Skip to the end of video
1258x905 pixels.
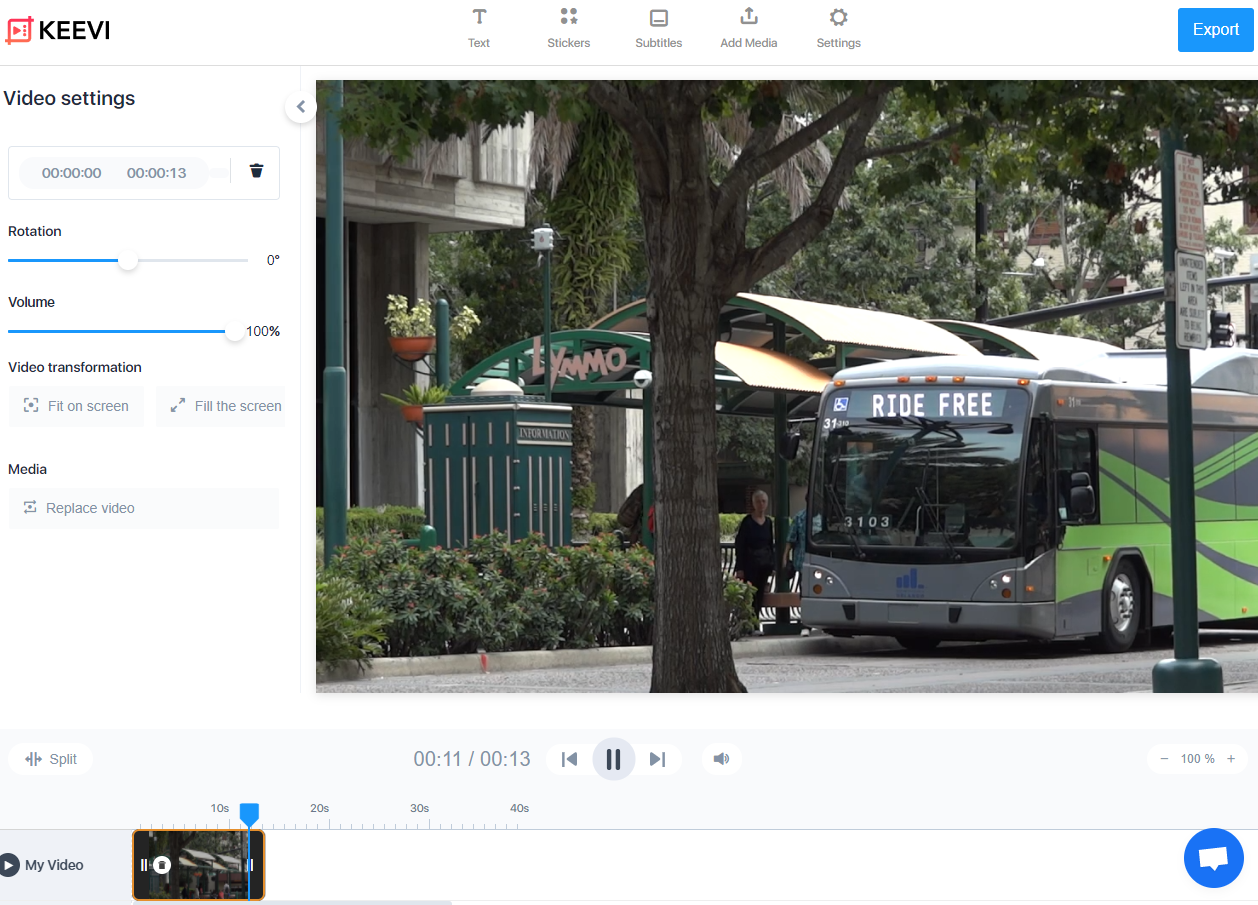coord(657,759)
